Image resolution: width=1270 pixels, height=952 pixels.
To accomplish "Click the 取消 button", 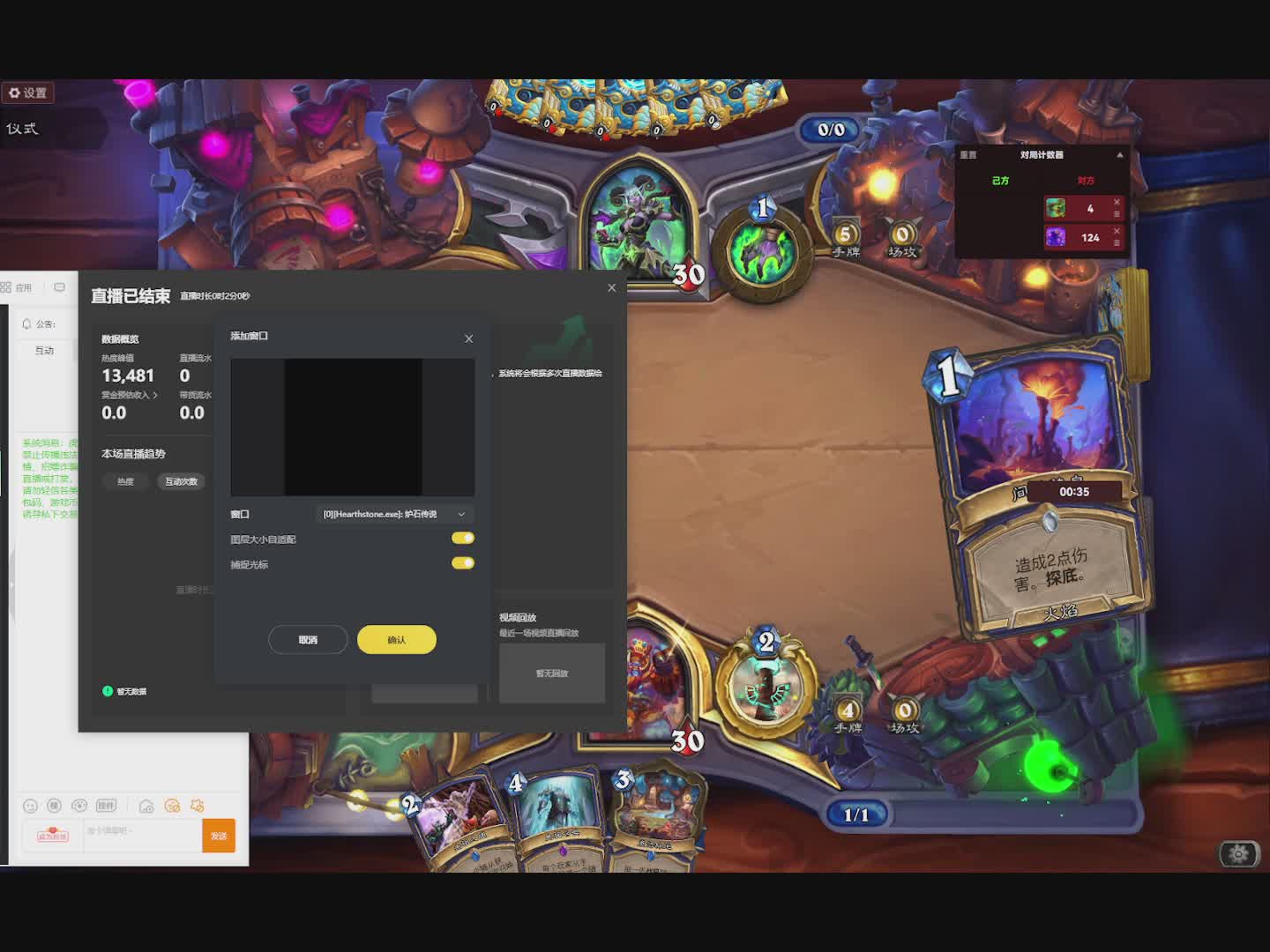I will pos(308,640).
